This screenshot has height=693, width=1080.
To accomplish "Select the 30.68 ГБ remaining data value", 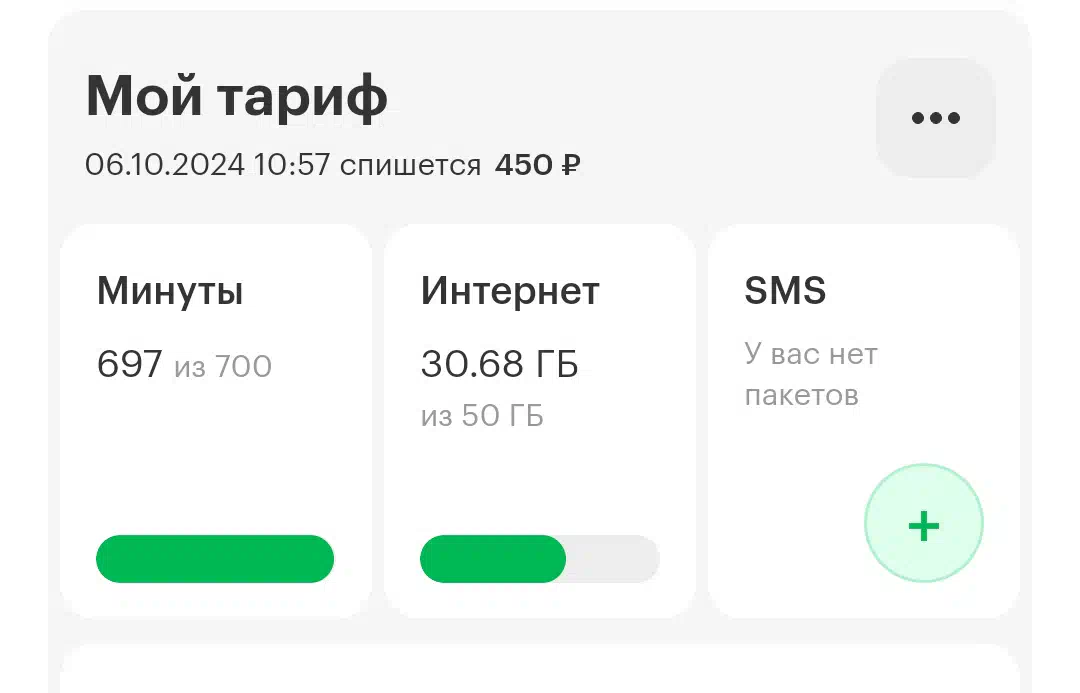I will (499, 364).
